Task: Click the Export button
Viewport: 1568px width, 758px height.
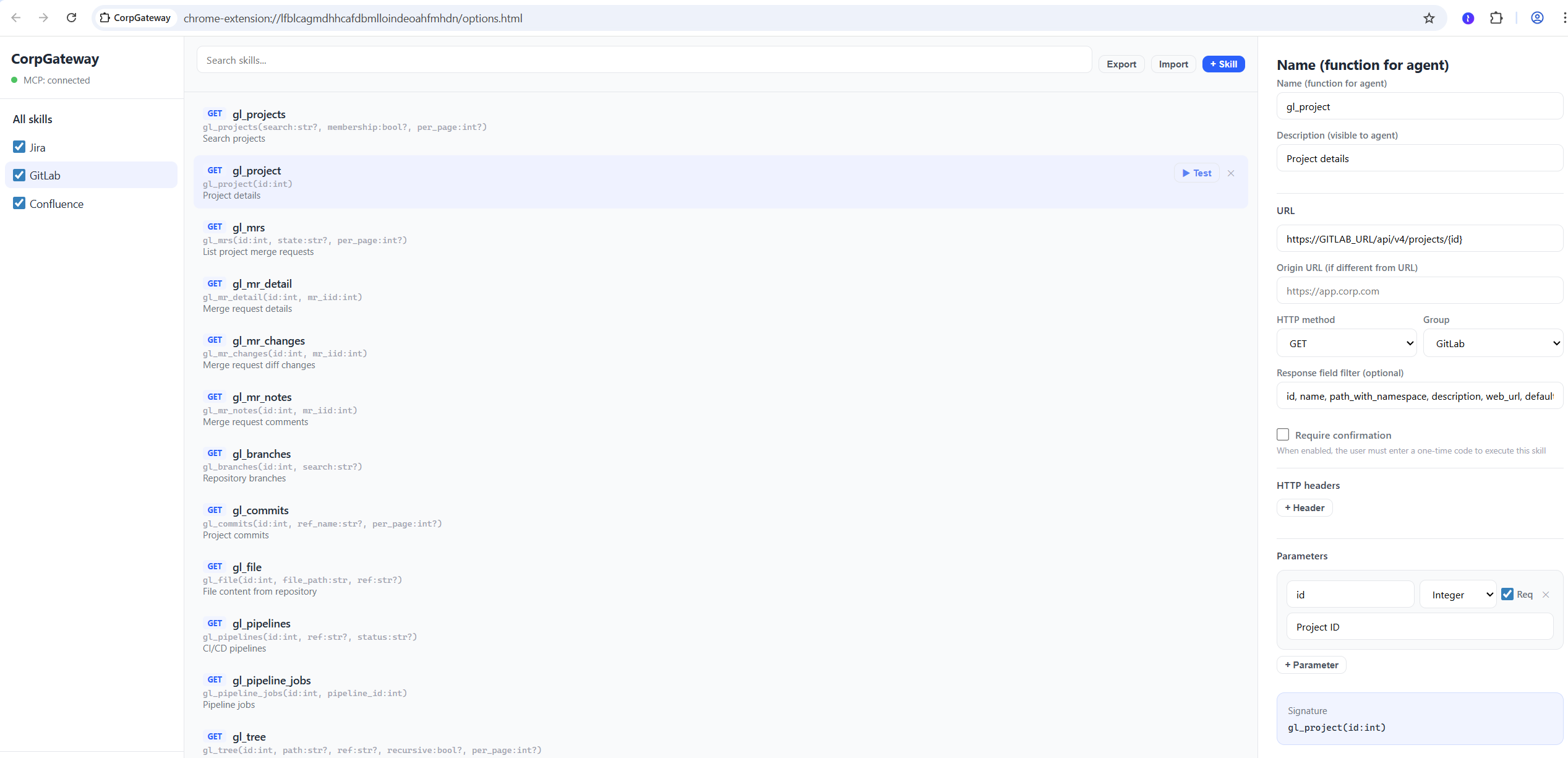Action: tap(1121, 64)
